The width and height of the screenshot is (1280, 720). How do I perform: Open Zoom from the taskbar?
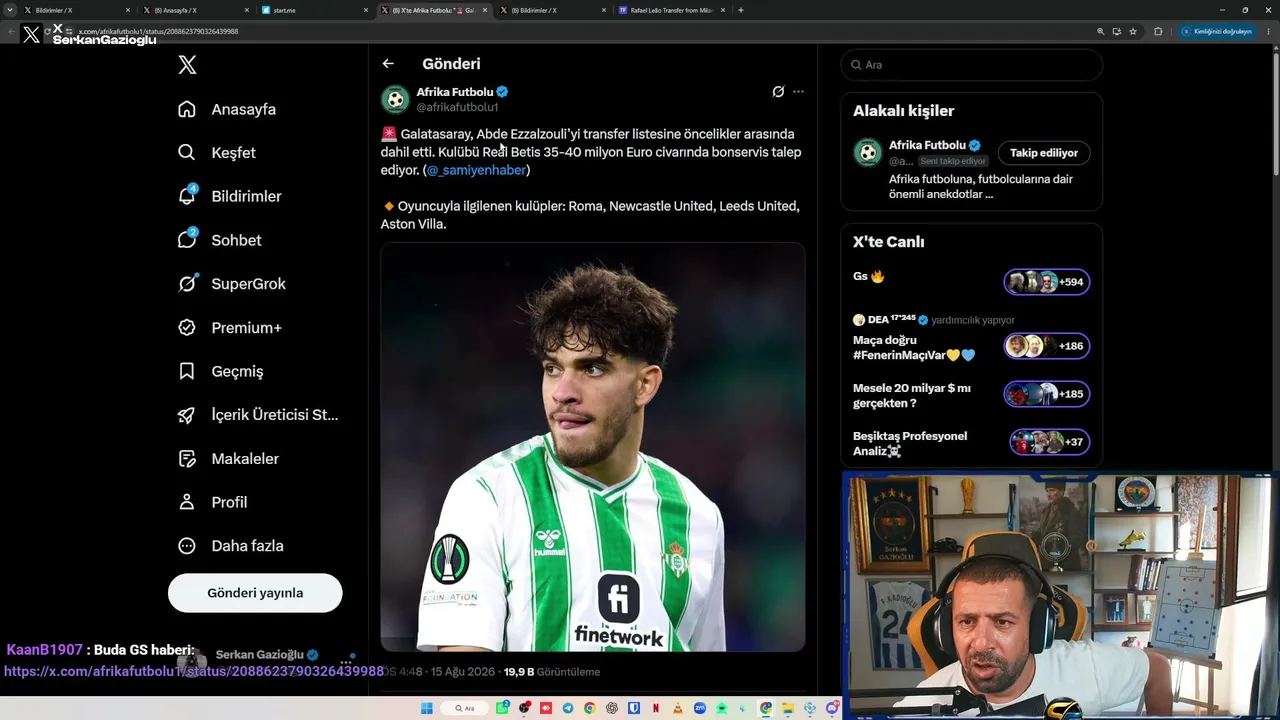(x=700, y=708)
